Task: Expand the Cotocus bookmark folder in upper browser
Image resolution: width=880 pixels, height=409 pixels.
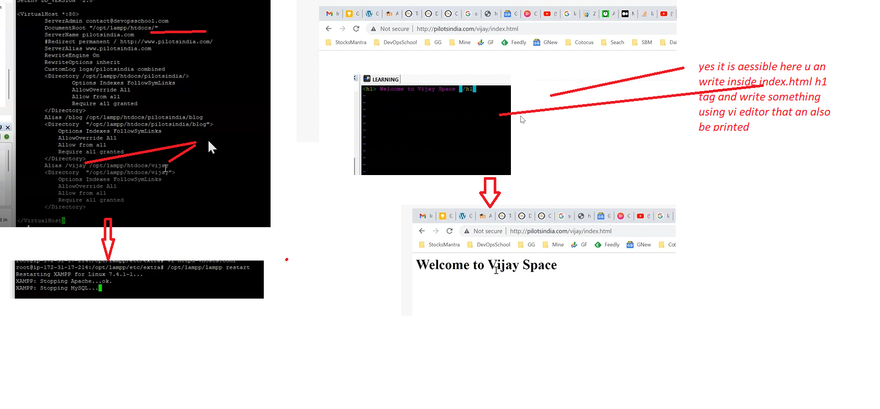Action: [x=583, y=43]
